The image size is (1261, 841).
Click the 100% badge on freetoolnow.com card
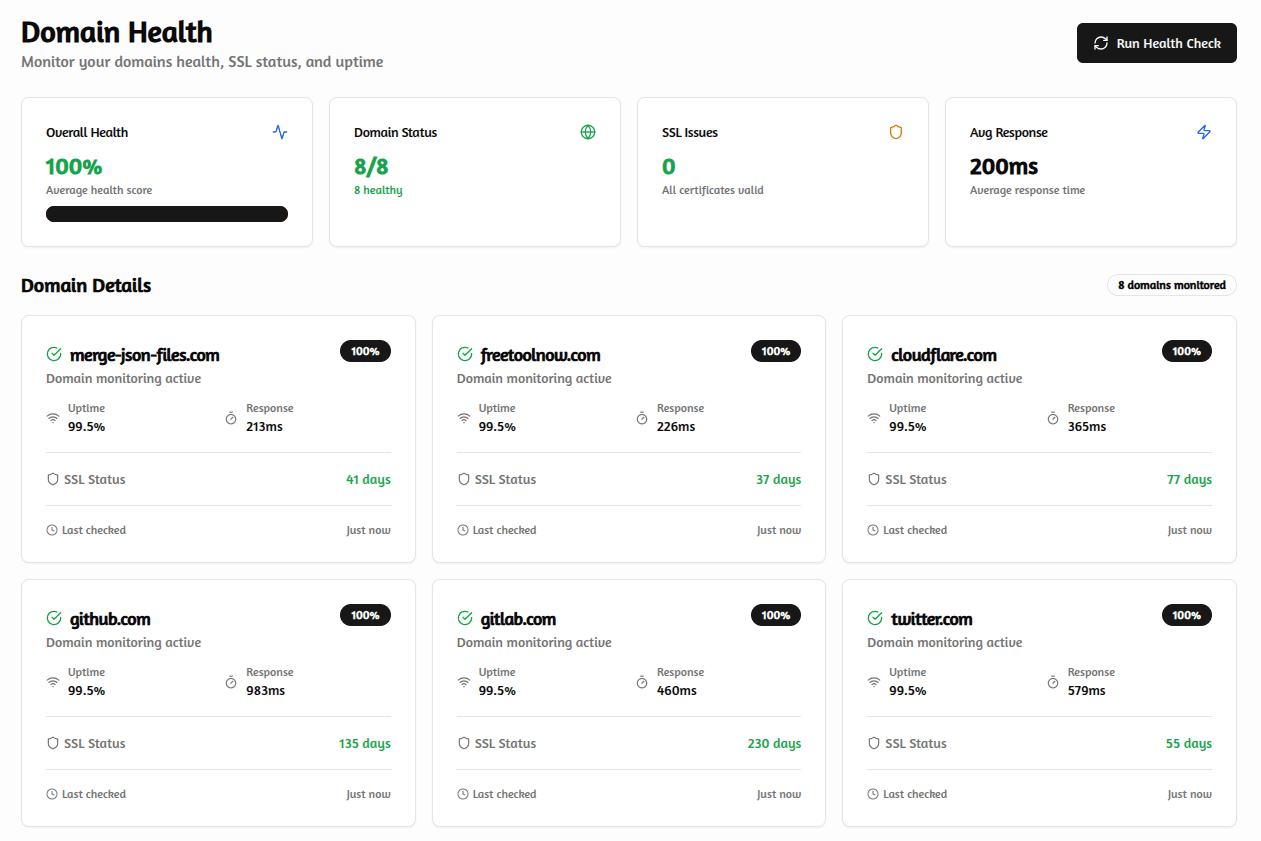775,351
